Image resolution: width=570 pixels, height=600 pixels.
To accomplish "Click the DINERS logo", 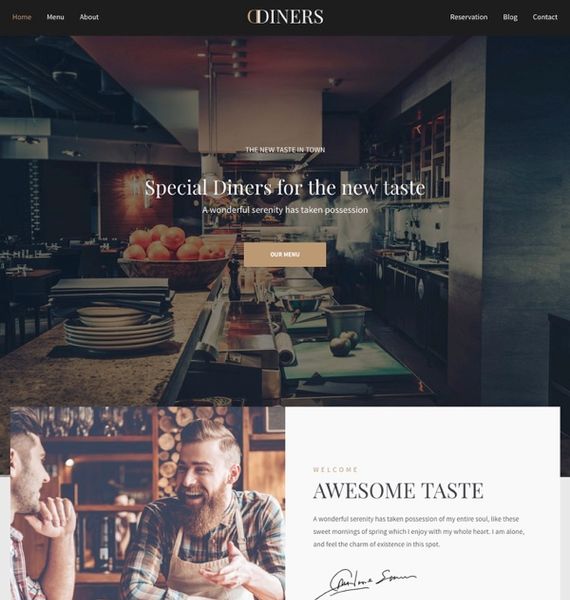I will [x=285, y=17].
